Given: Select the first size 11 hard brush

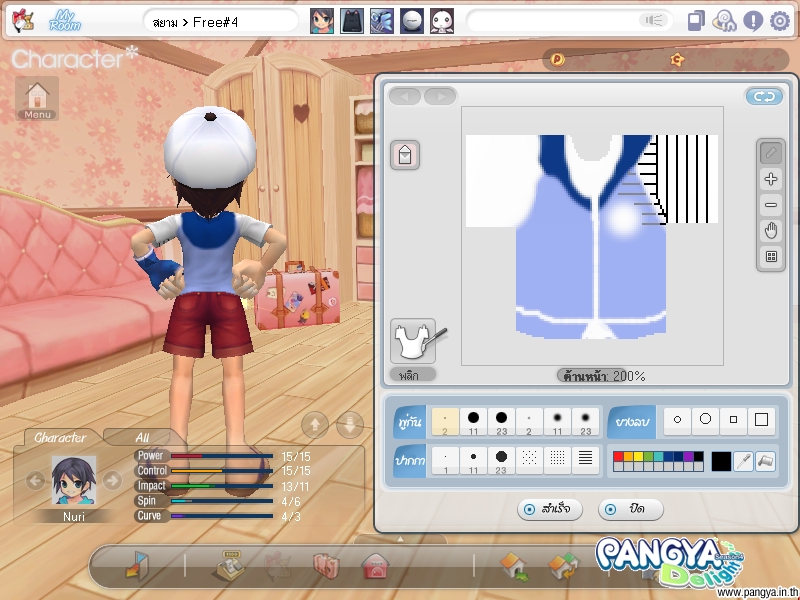Looking at the screenshot, I should tap(473, 421).
